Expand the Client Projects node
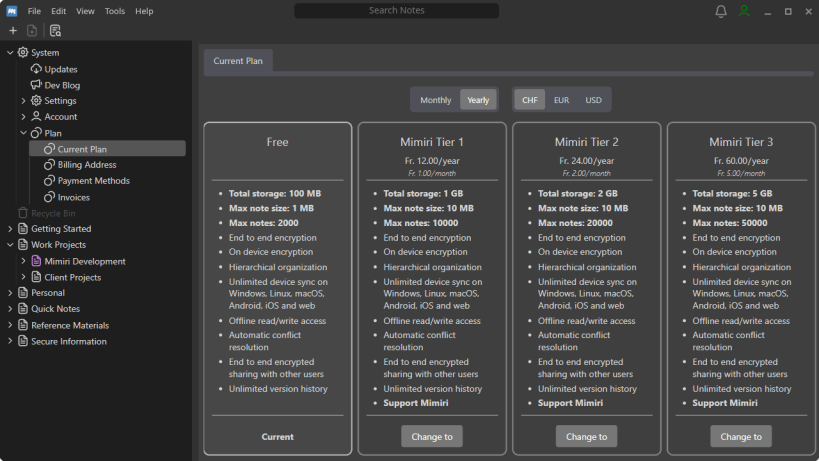Screen dimensions: 819x461 (23, 277)
